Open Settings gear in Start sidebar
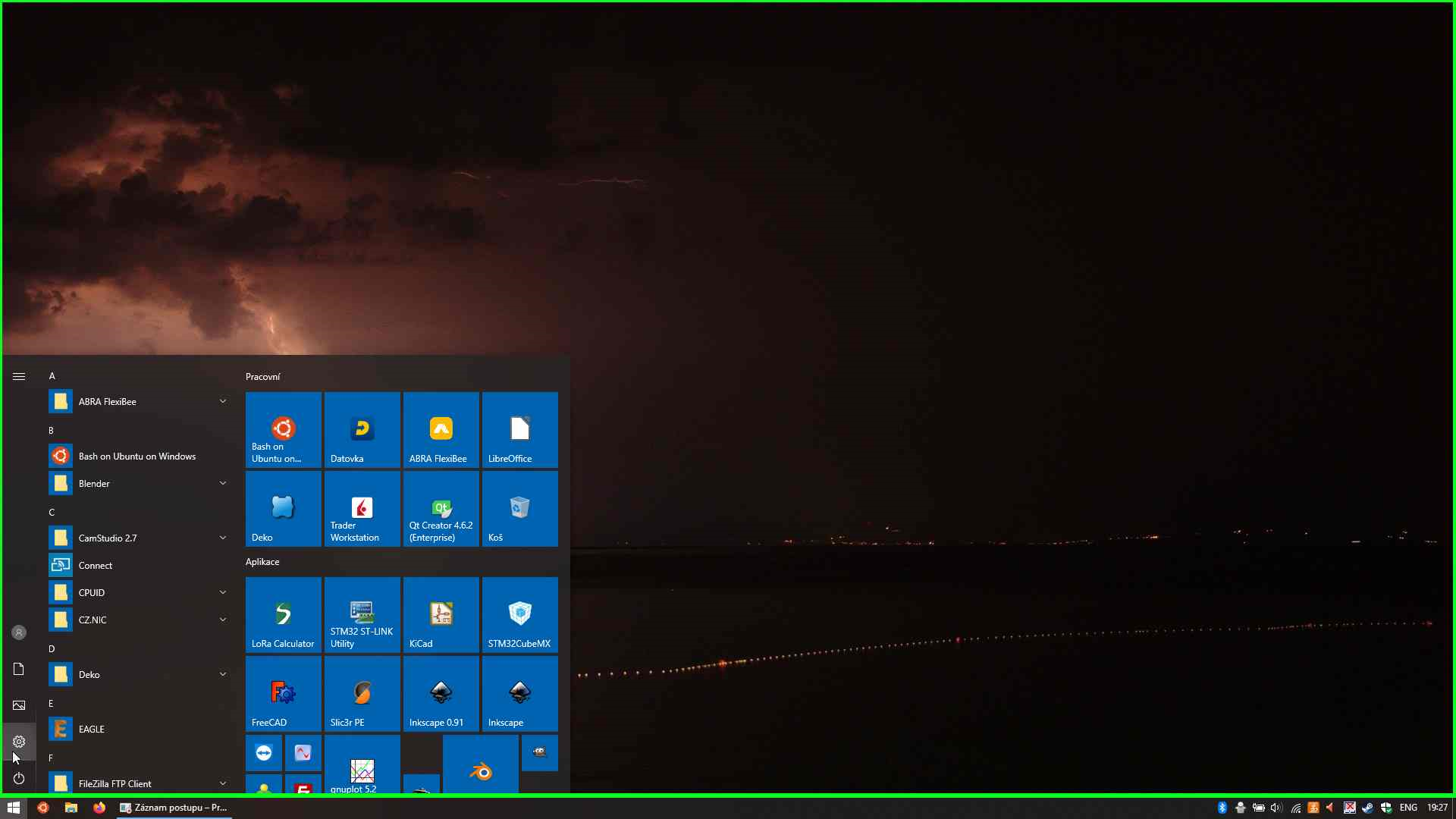 point(19,742)
